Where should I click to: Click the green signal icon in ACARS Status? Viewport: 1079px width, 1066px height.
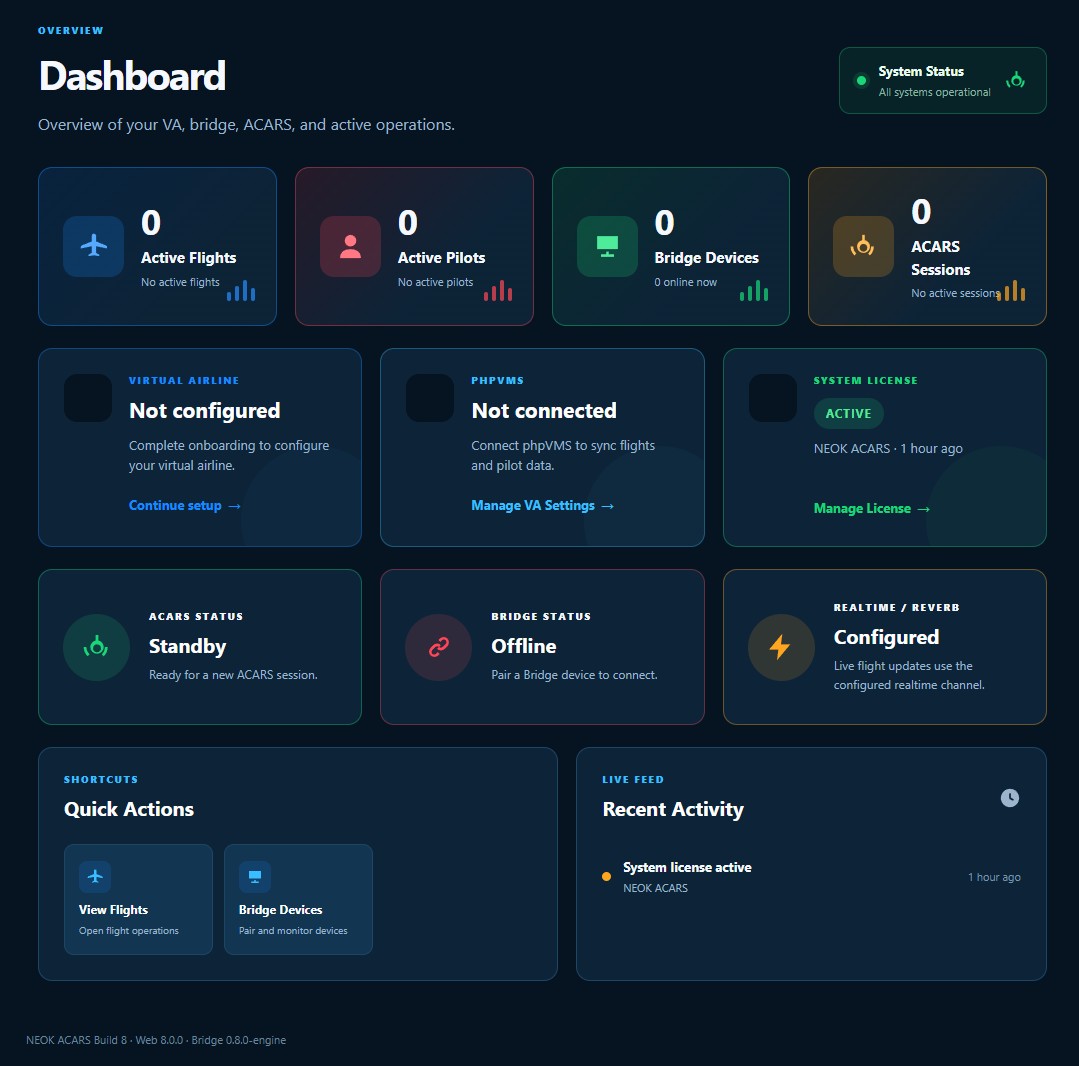point(96,647)
